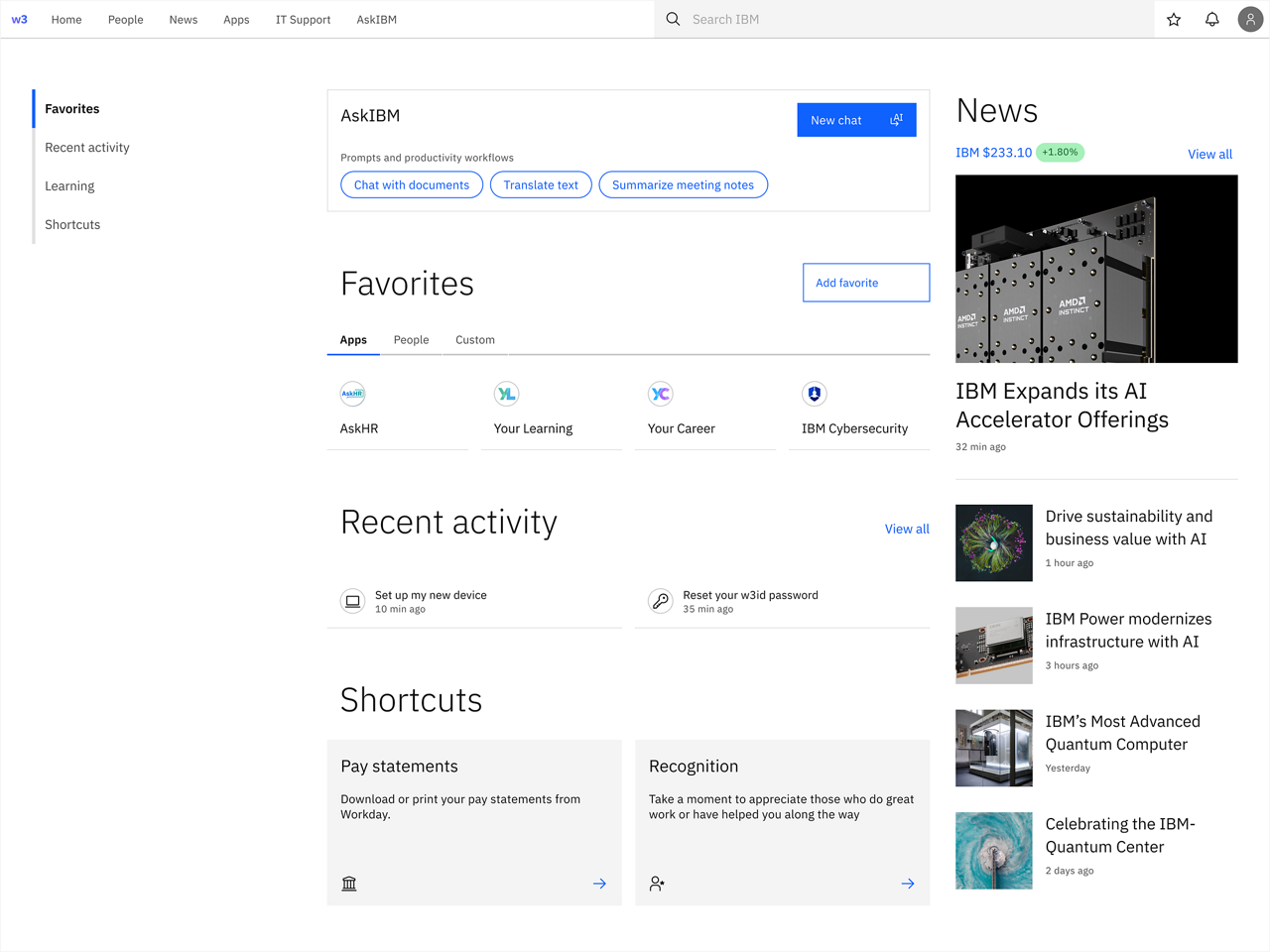This screenshot has height=952, width=1270.
Task: Open News in the top navigation
Action: click(x=184, y=19)
